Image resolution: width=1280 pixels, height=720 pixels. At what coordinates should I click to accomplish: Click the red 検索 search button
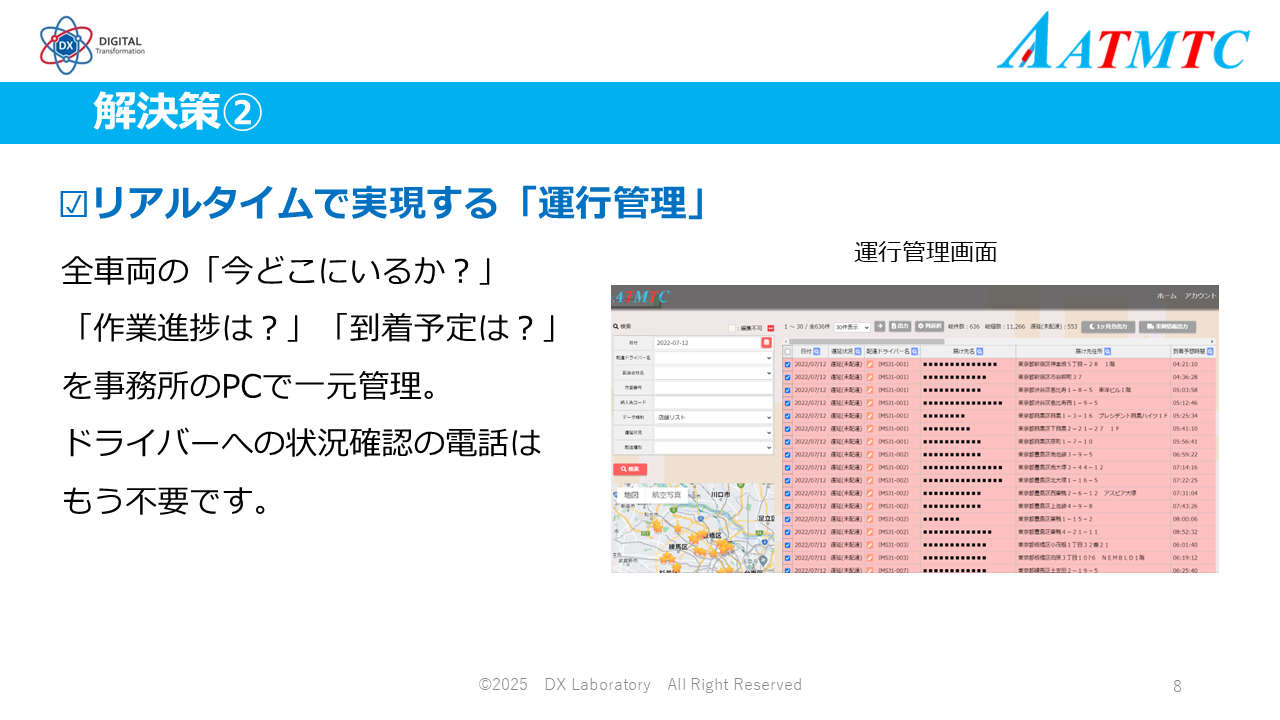pyautogui.click(x=630, y=469)
